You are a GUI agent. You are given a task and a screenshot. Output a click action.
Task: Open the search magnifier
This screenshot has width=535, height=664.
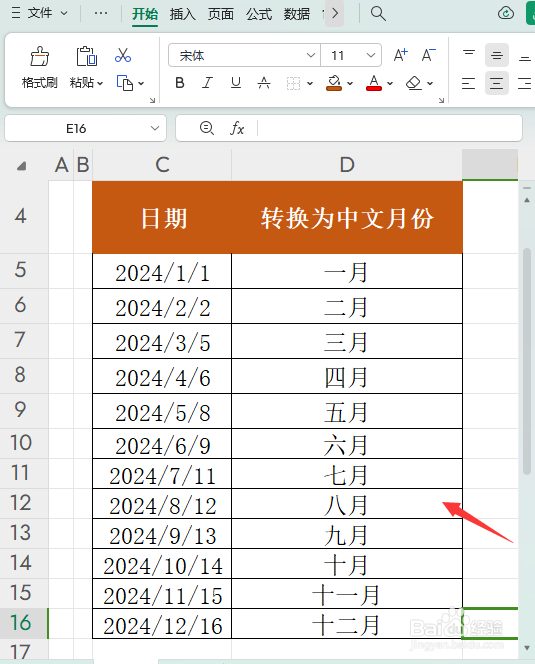pyautogui.click(x=378, y=14)
